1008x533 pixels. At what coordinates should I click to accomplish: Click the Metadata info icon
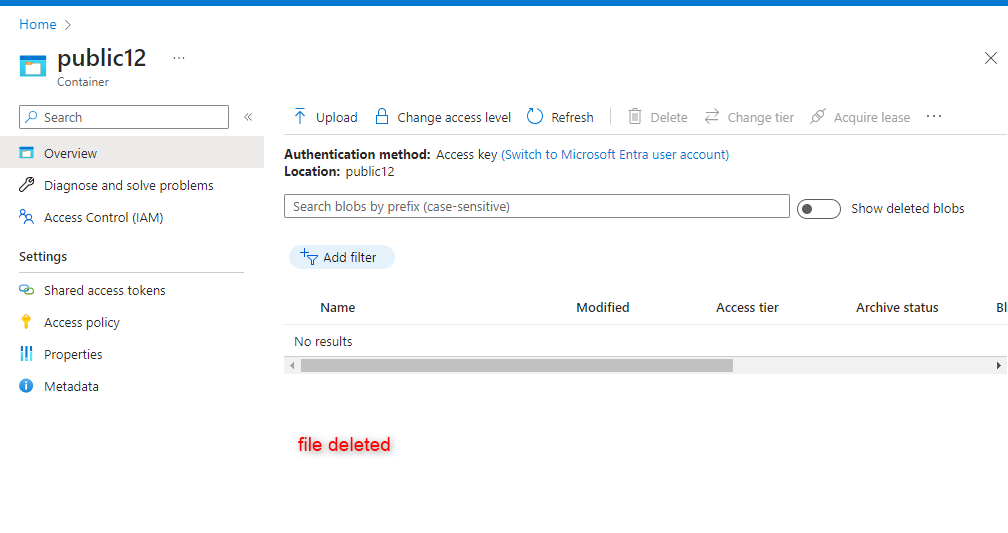[x=26, y=386]
